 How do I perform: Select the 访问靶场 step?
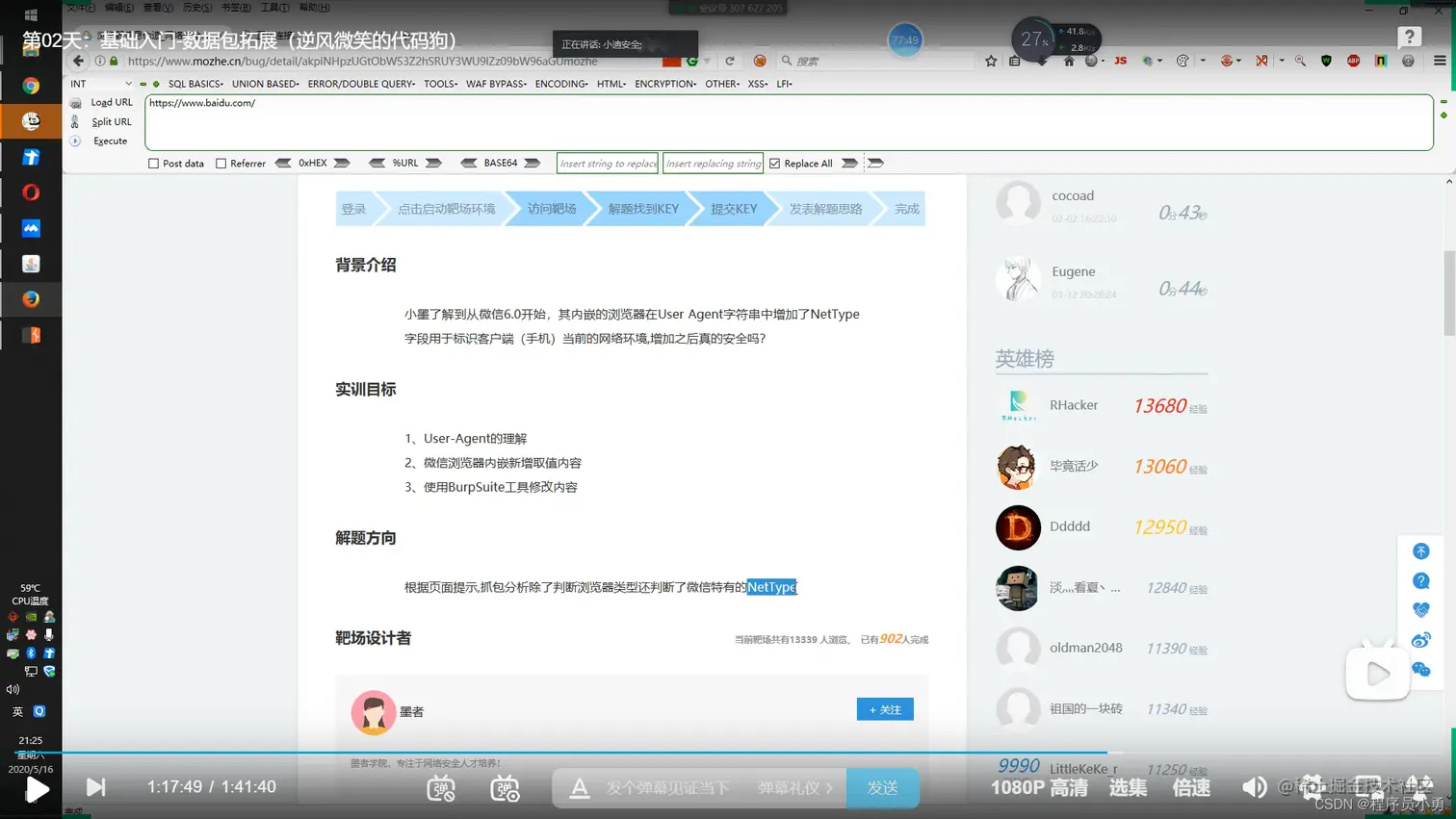552,209
